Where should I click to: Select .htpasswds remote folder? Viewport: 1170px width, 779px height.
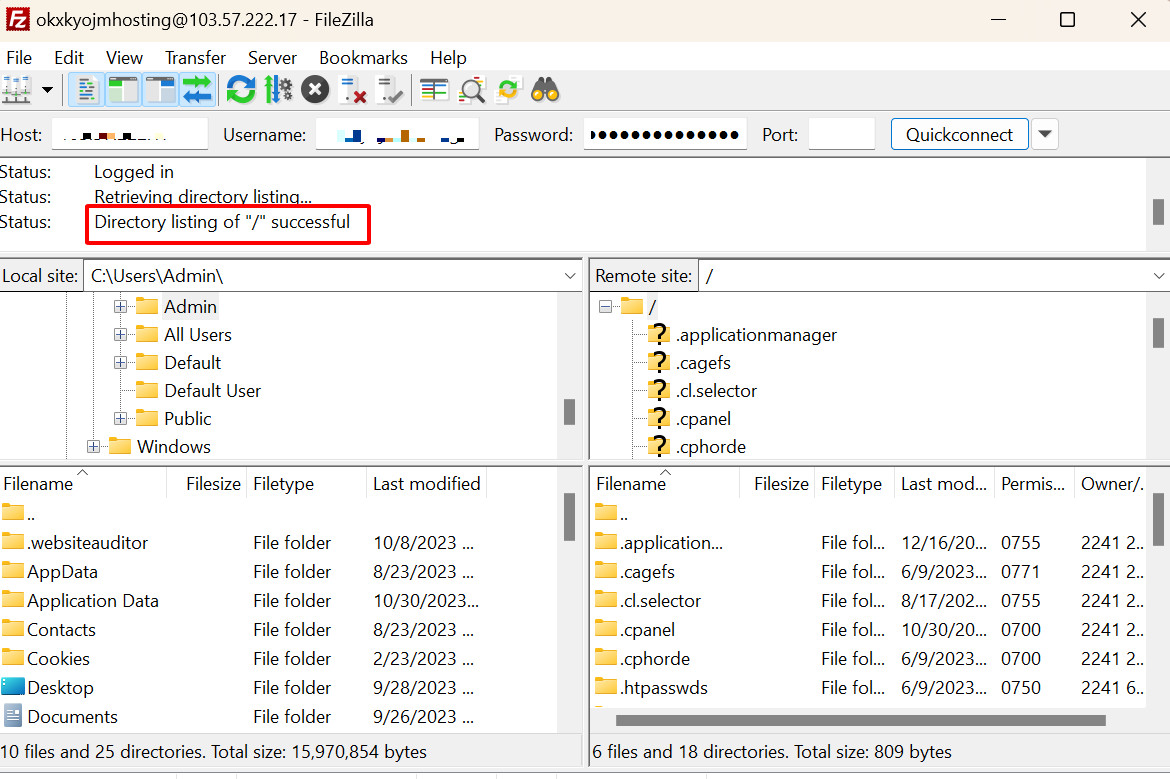663,687
